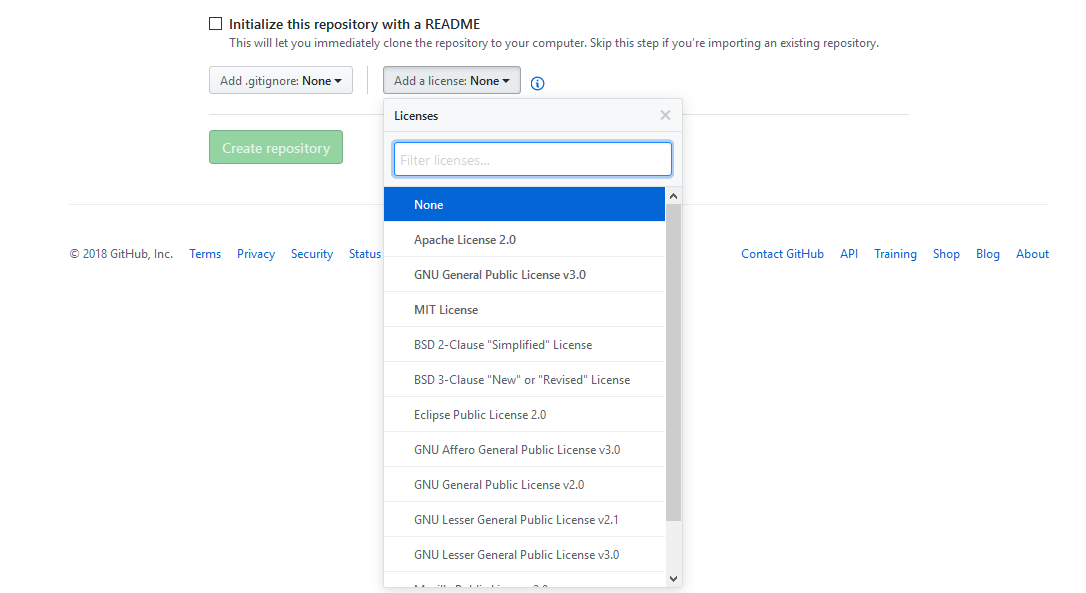Click the Training footer link
This screenshot has height=593, width=1086.
tap(895, 253)
